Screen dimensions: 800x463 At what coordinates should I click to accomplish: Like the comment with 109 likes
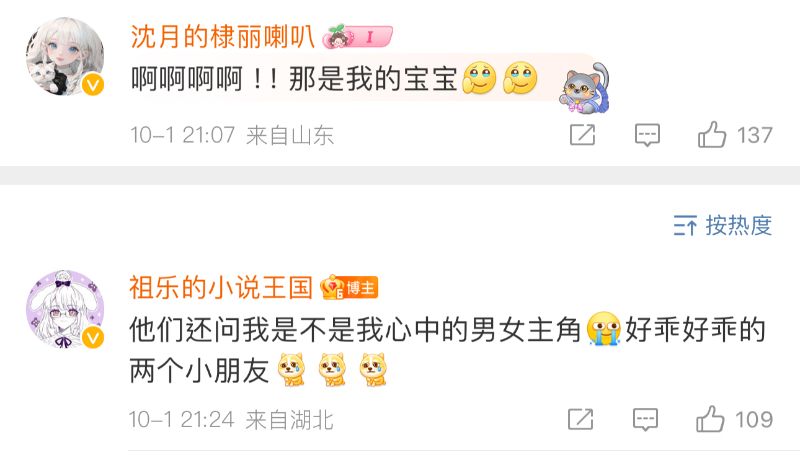click(x=710, y=419)
